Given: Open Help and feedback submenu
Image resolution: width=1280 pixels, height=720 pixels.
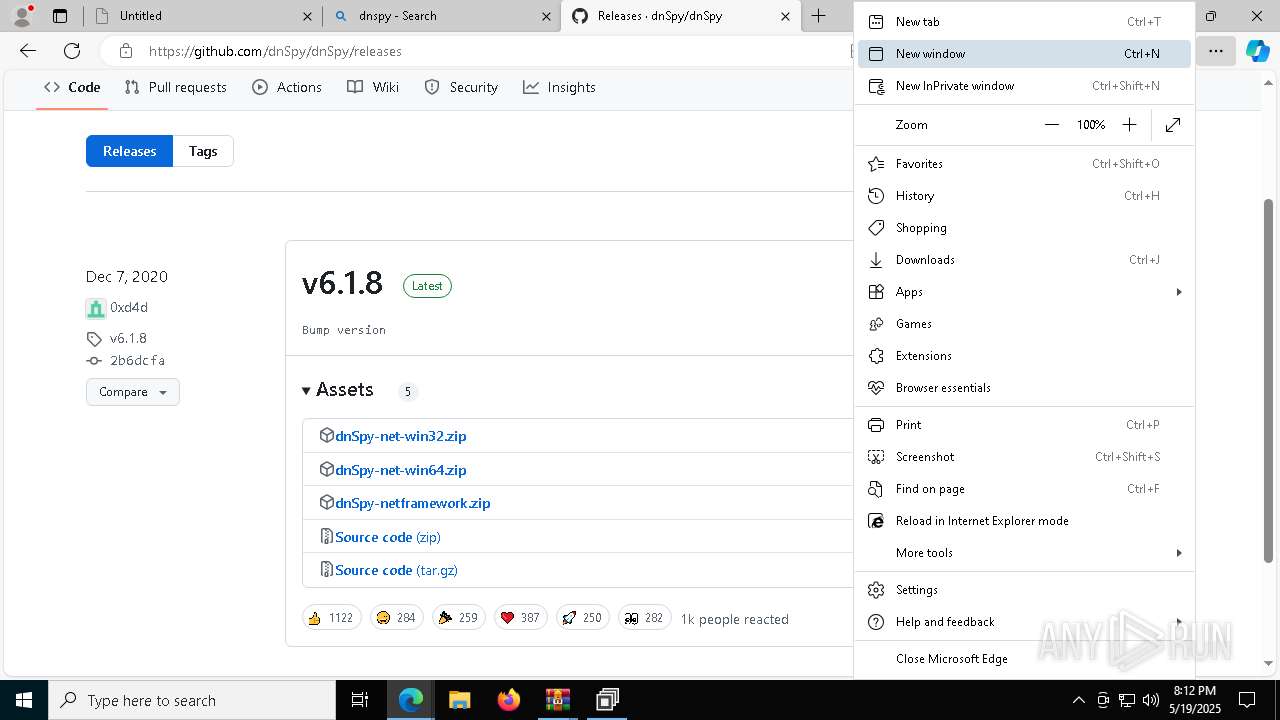Looking at the screenshot, I should 1024,622.
